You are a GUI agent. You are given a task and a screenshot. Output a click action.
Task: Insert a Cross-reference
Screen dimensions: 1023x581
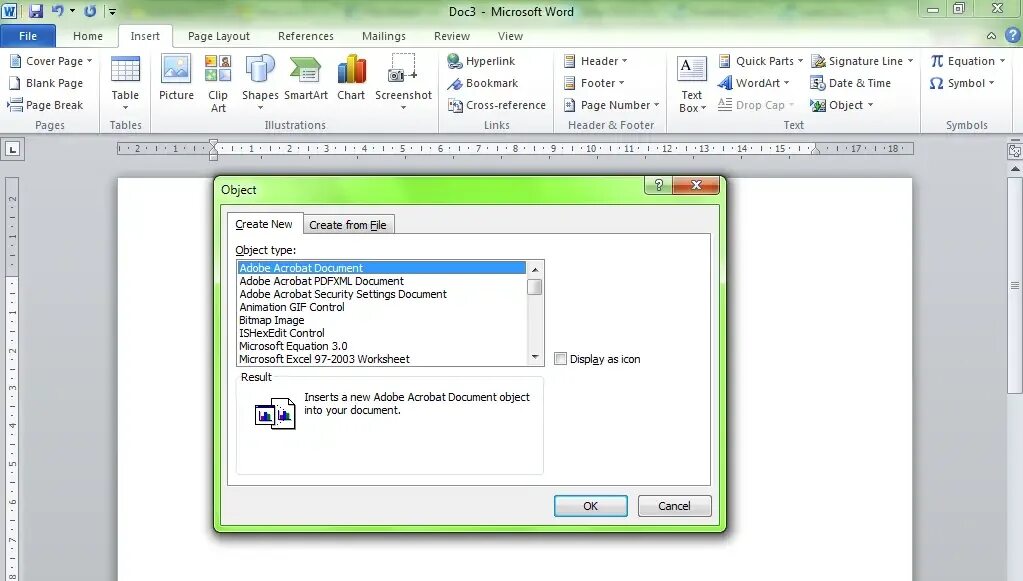click(x=496, y=105)
